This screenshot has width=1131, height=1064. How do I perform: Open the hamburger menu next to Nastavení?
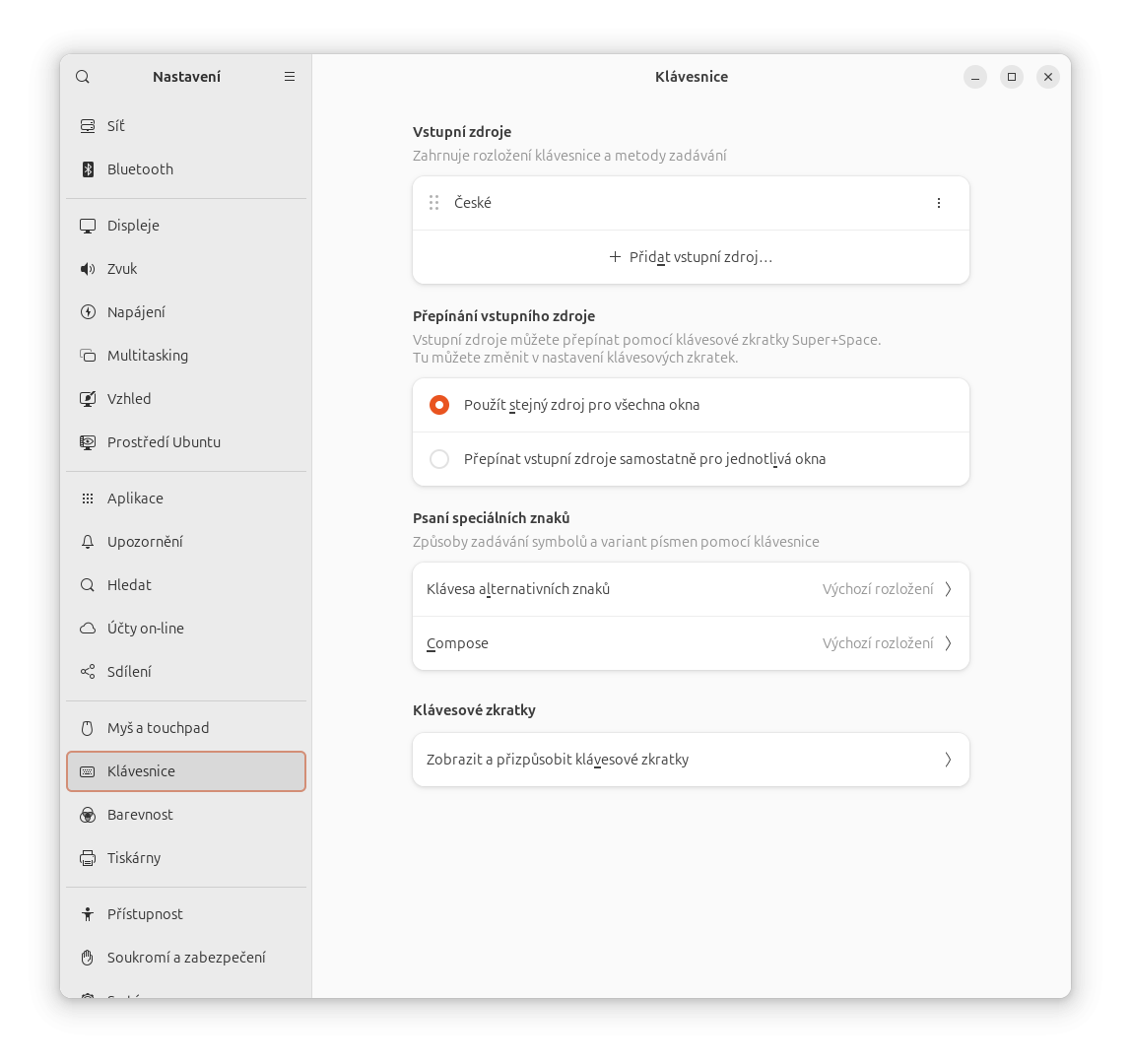click(290, 77)
